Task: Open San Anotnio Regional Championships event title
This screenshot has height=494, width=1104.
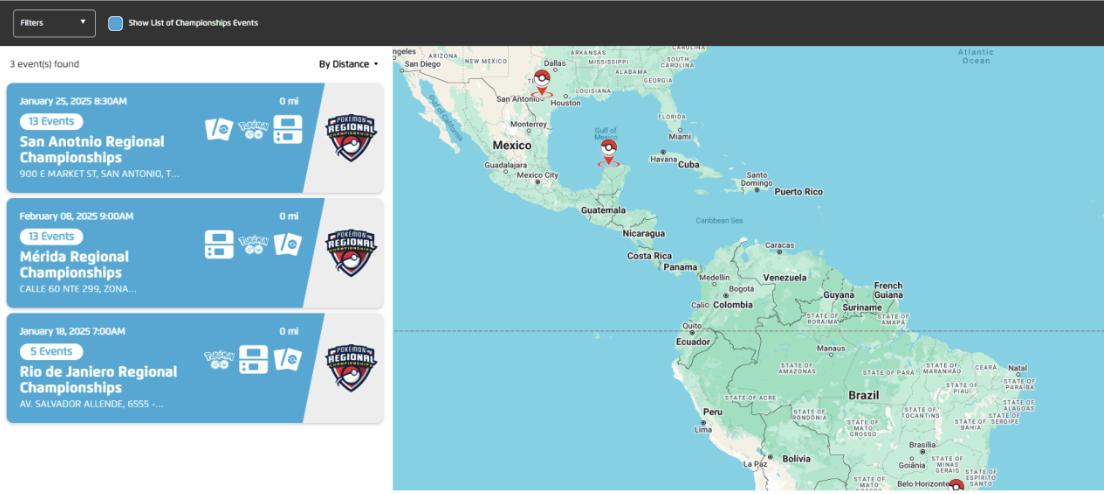Action: 92,150
